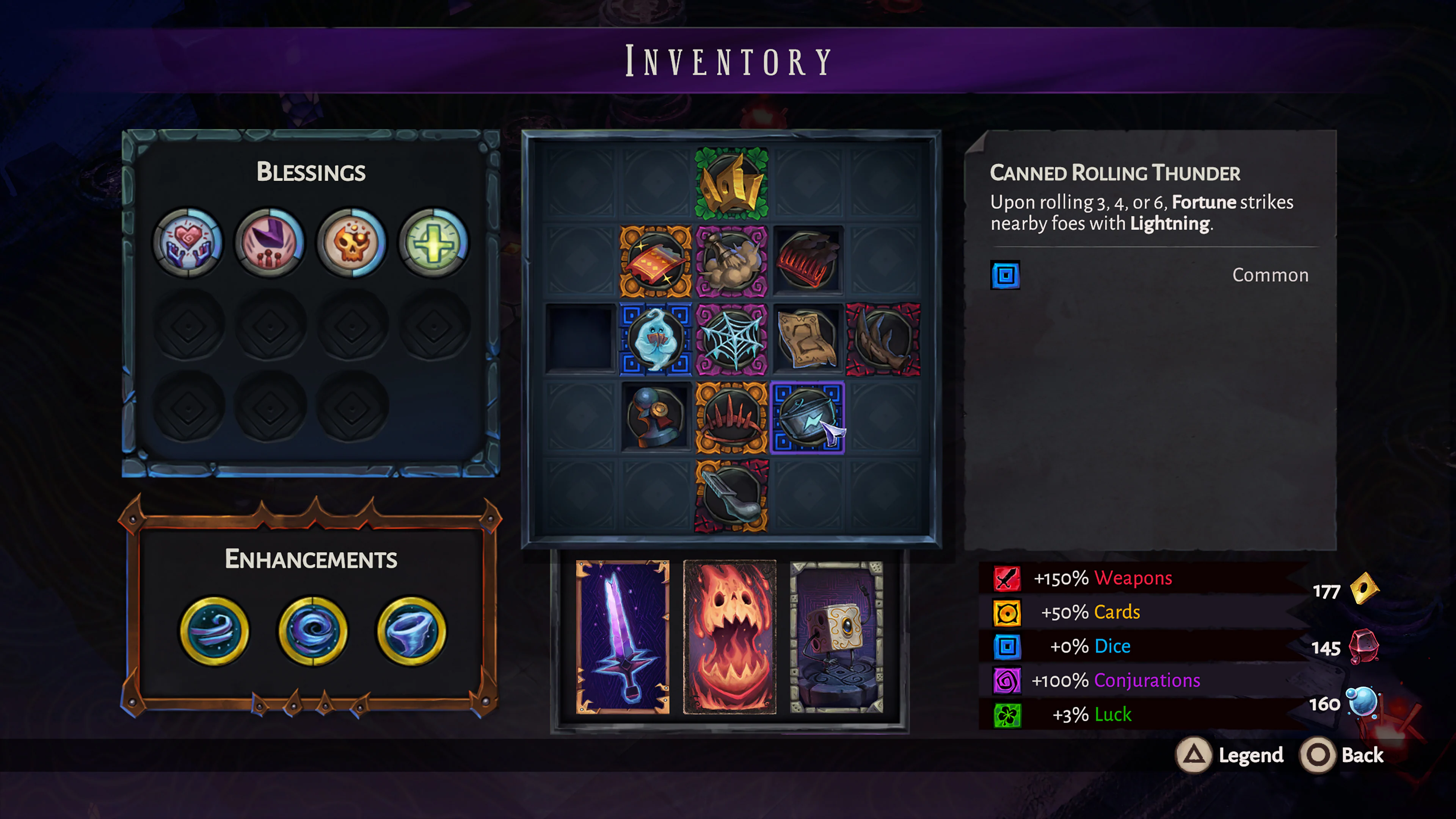Open the Legend button
This screenshot has height=819, width=1456.
pos(1230,755)
